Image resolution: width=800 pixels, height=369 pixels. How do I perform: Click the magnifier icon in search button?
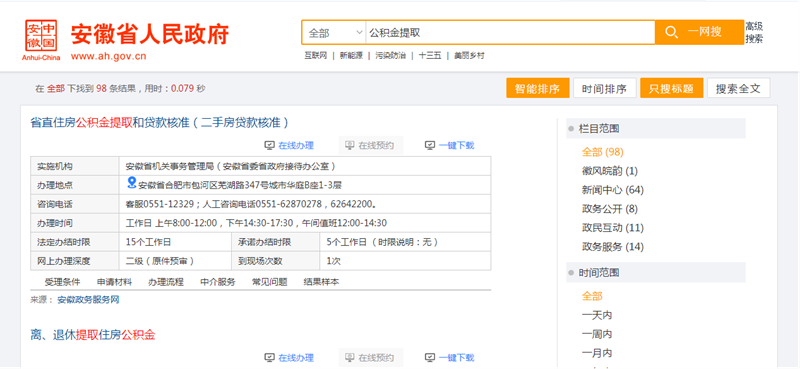coord(671,33)
